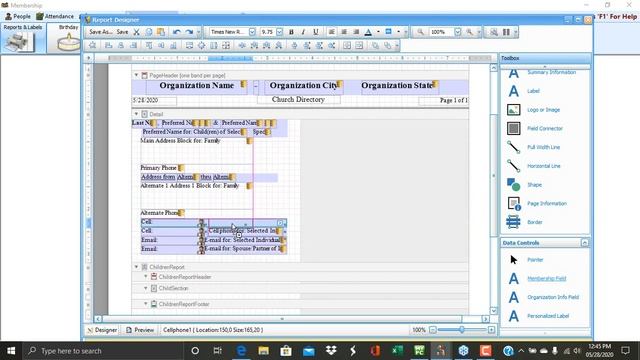Click the Paste icon in toolbar
The height and width of the screenshot is (360, 640).
pos(161,32)
